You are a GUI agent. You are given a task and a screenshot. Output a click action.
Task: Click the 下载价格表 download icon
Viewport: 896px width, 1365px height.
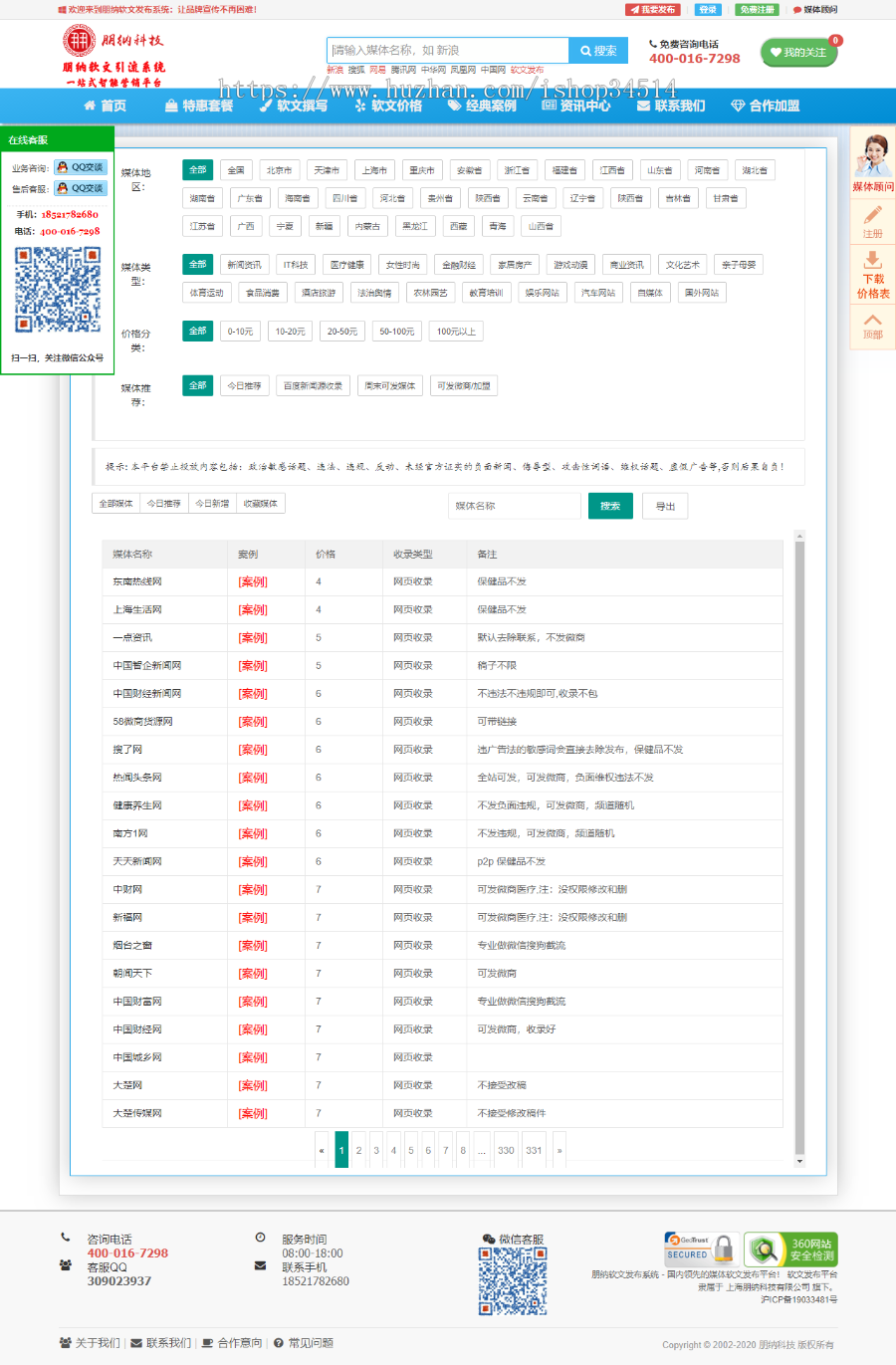point(872,274)
